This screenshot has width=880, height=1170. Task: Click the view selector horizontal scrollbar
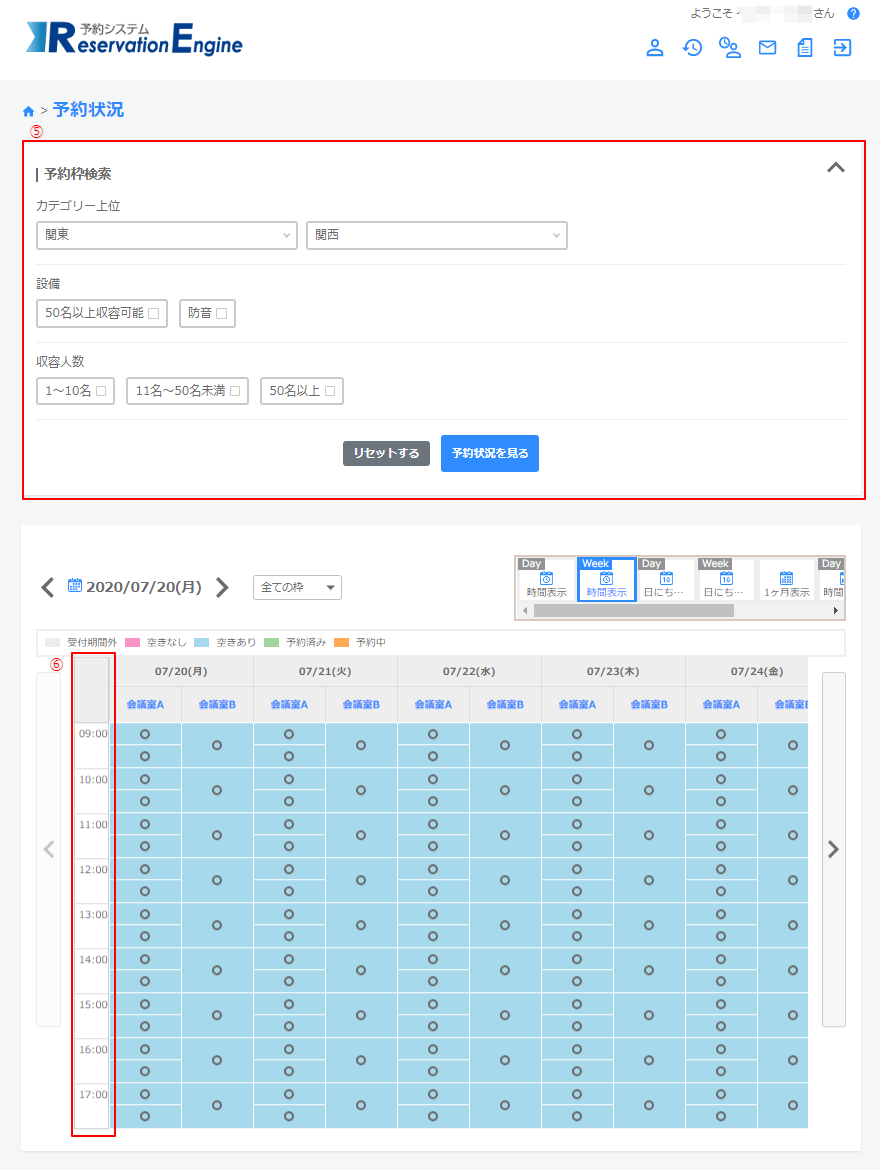(x=632, y=610)
